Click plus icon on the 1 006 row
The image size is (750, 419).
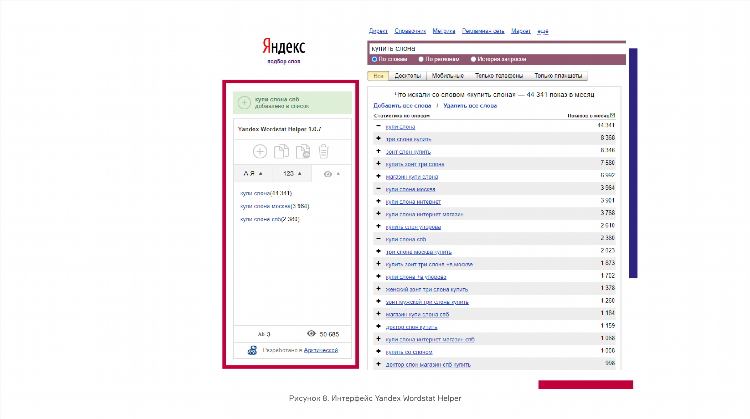[x=378, y=351]
